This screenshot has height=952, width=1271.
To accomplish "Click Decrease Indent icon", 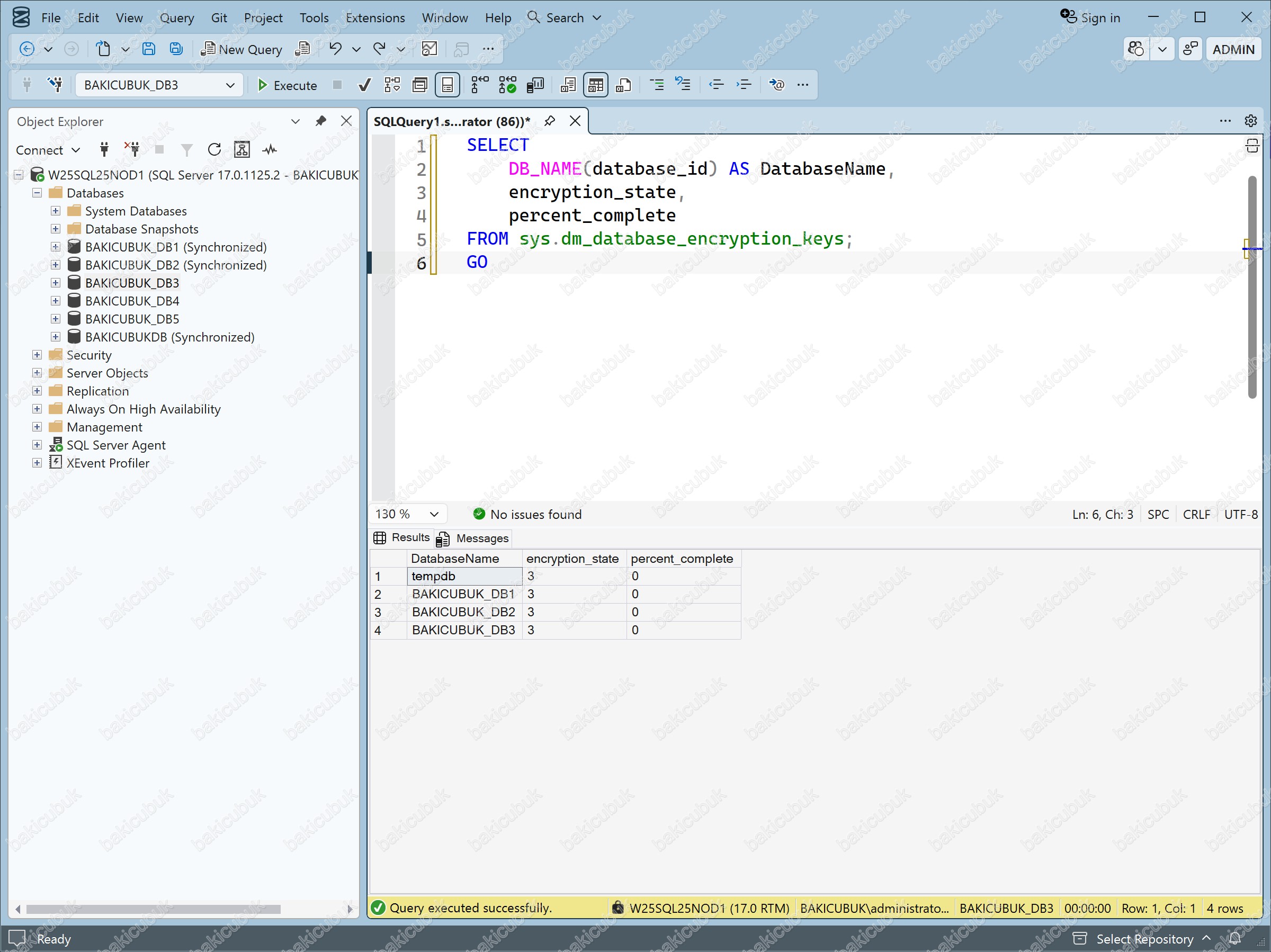I will (x=715, y=85).
